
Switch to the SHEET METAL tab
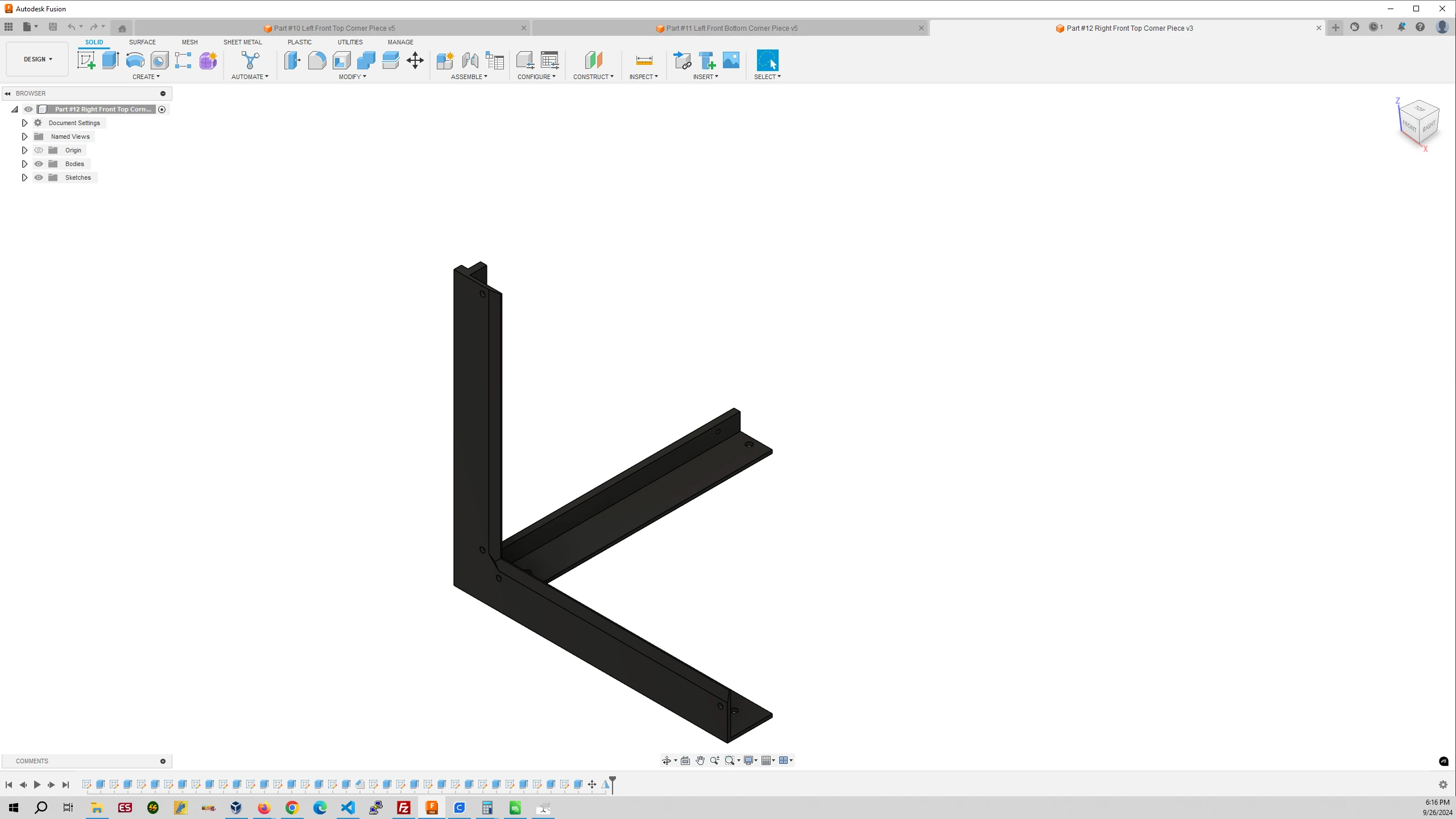243,42
